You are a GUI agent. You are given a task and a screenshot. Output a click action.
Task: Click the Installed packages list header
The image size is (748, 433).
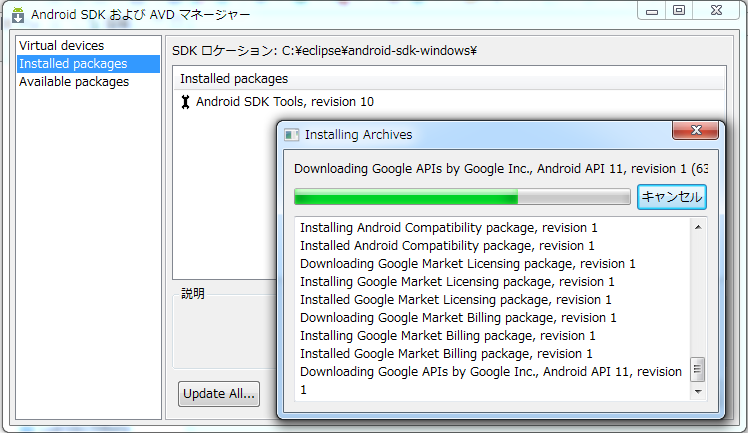click(x=449, y=79)
